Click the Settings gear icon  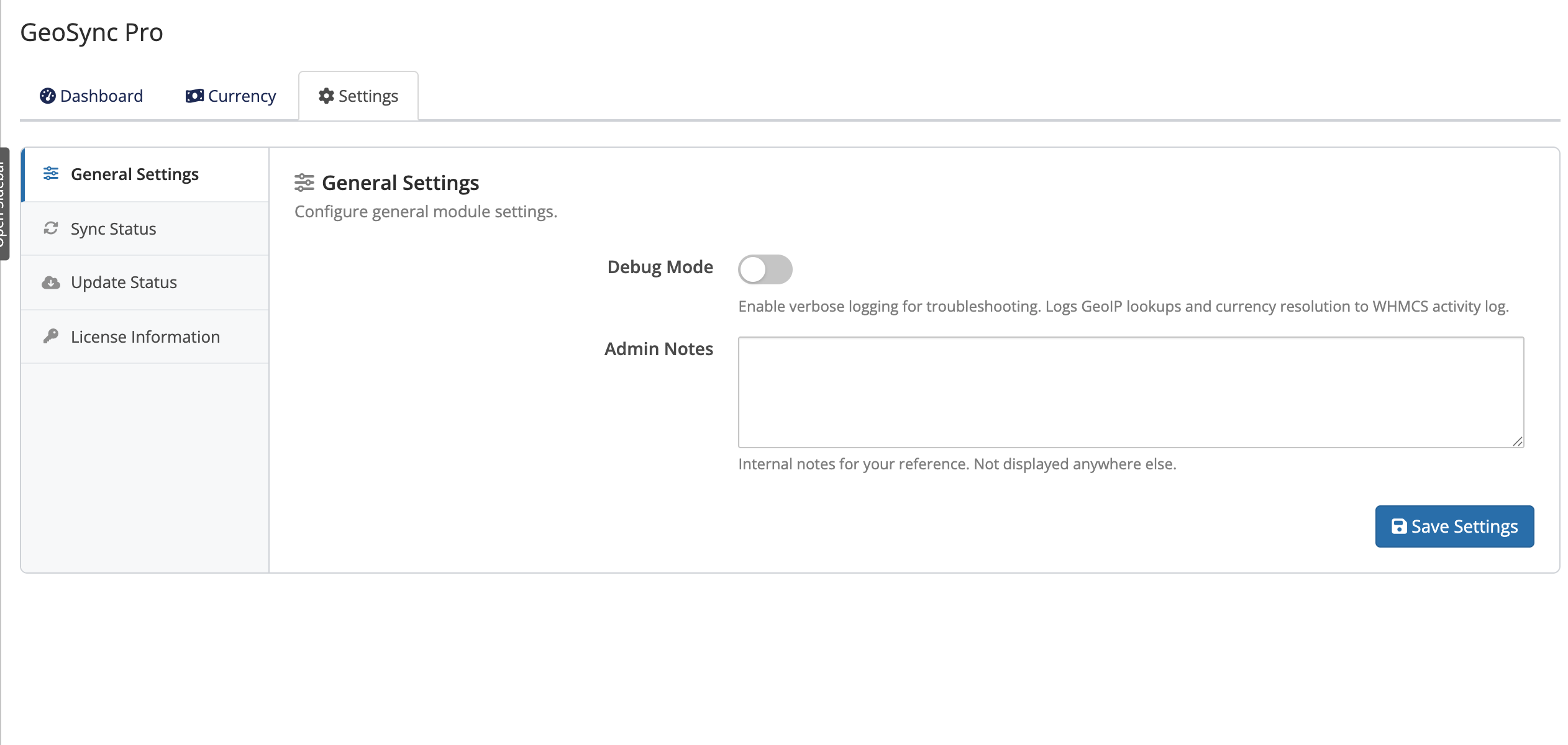pyautogui.click(x=326, y=96)
